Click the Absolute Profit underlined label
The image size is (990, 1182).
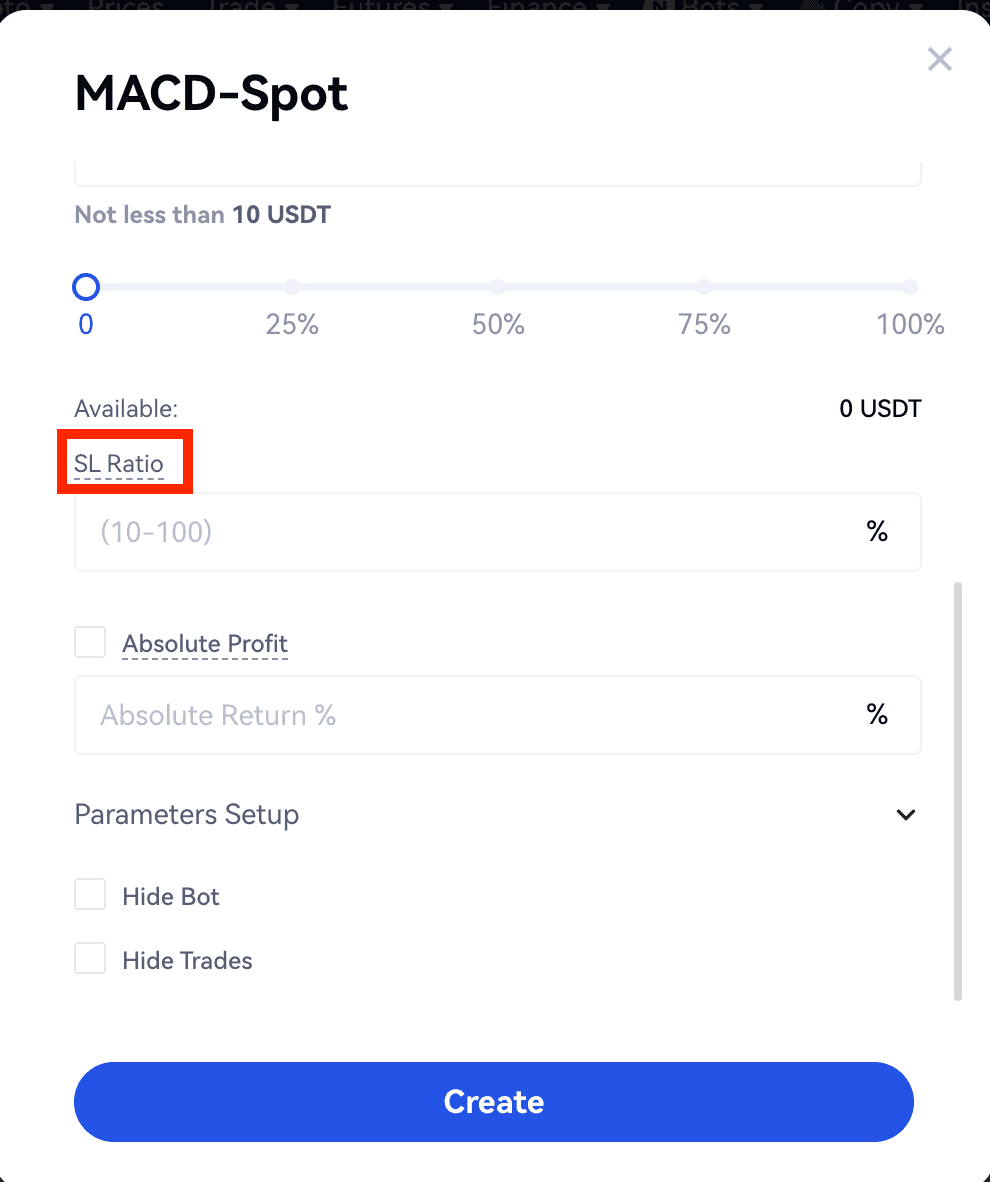click(x=205, y=644)
